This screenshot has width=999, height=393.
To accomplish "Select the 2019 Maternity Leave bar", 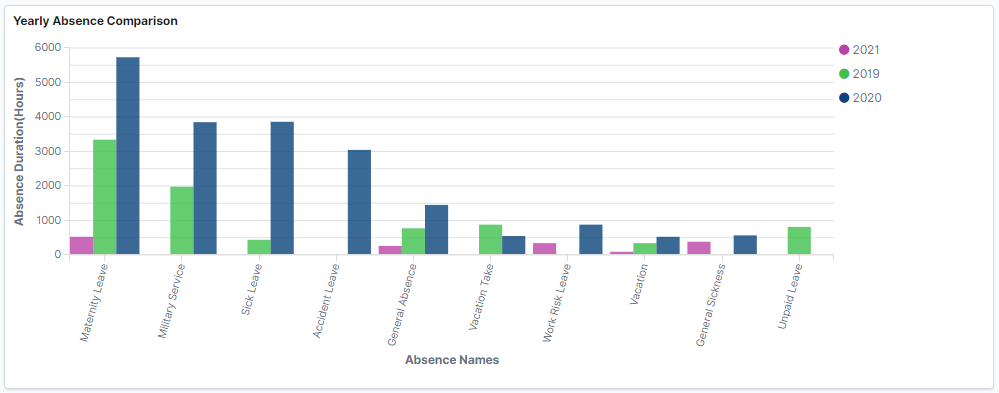I will [x=104, y=197].
